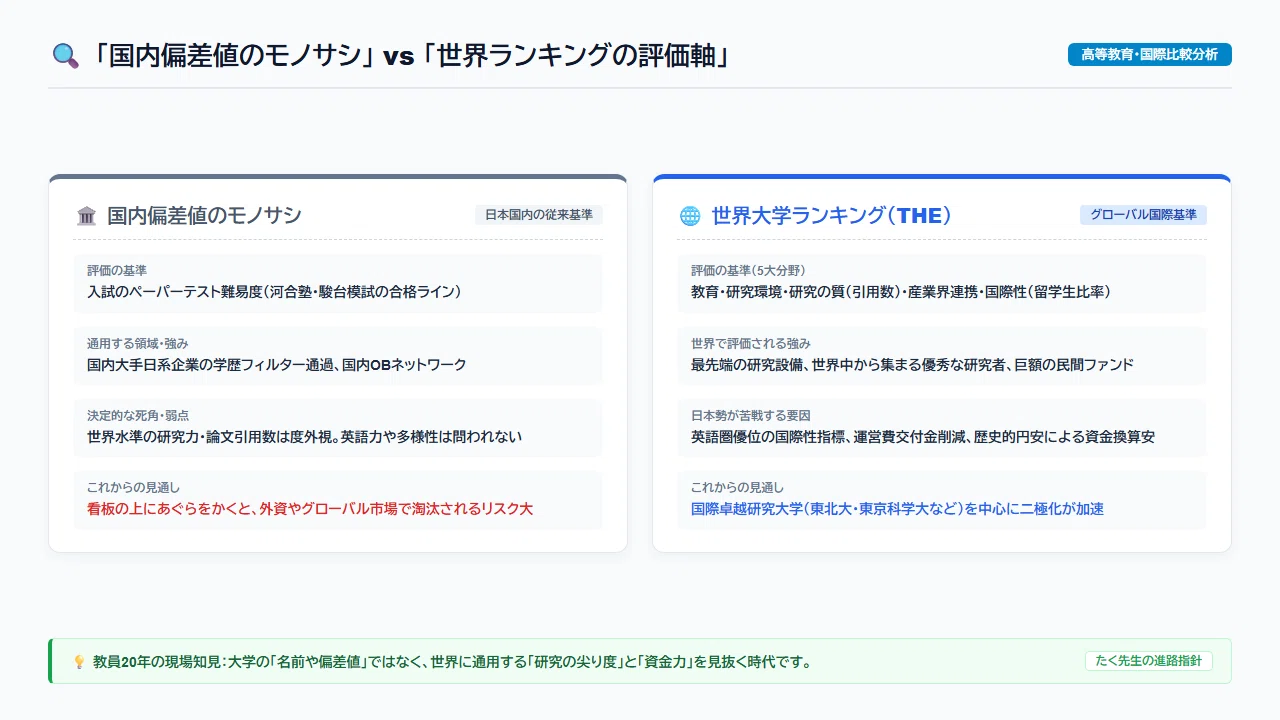1280x720 pixels.
Task: Click the light bulb icon in footer note
Action: (79, 662)
